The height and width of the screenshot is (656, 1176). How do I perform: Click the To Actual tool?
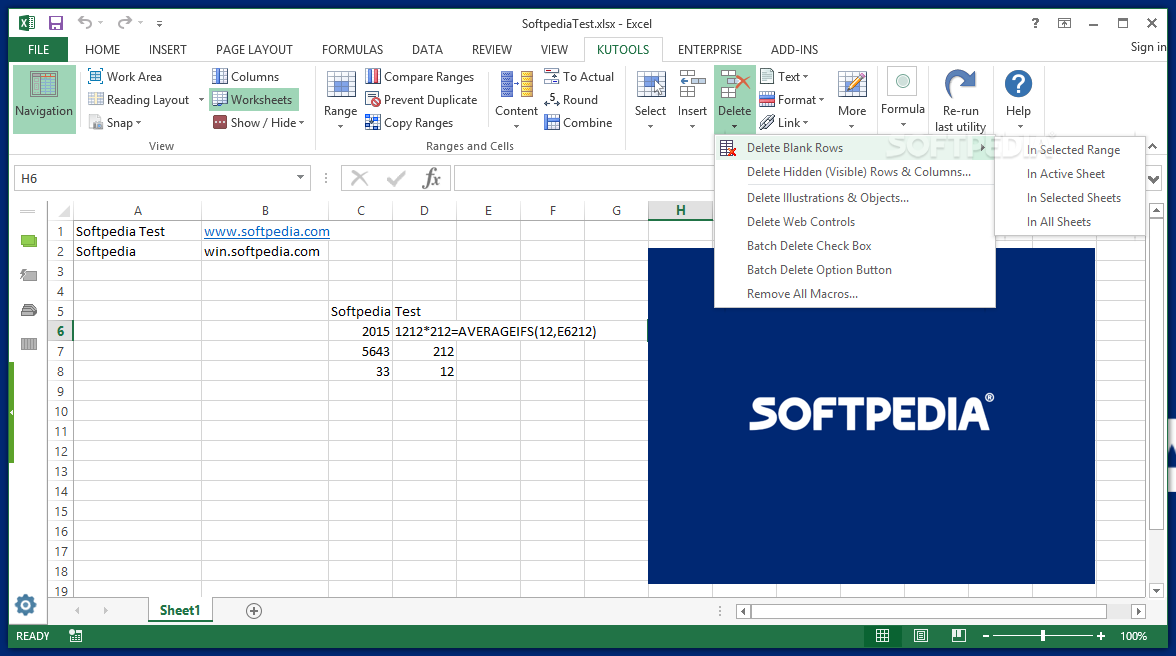click(579, 76)
